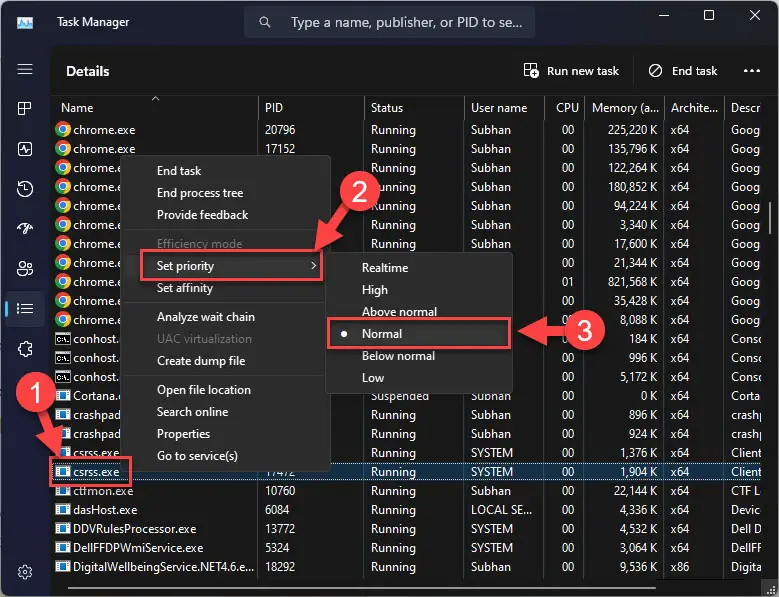Open the hamburger navigation menu

click(25, 69)
